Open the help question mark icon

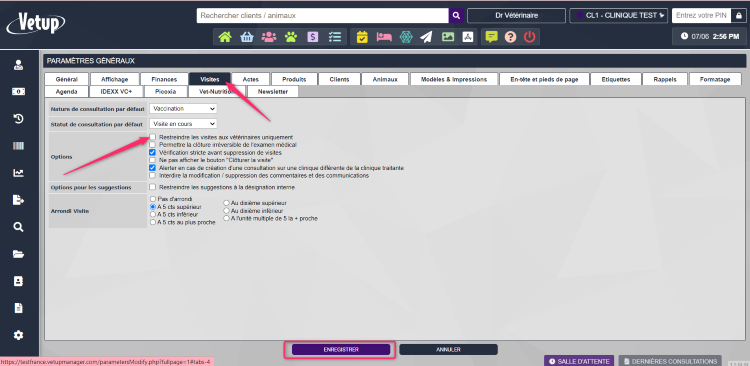click(510, 37)
